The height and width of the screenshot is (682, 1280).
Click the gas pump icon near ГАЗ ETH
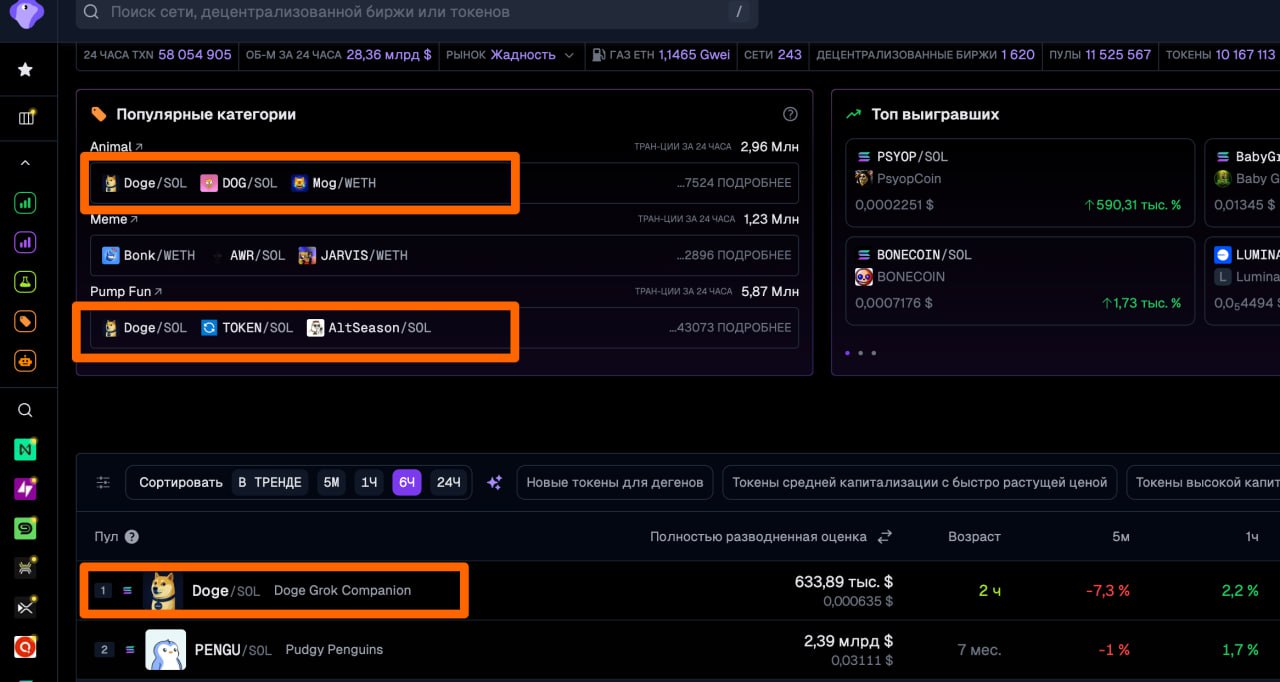coord(598,55)
